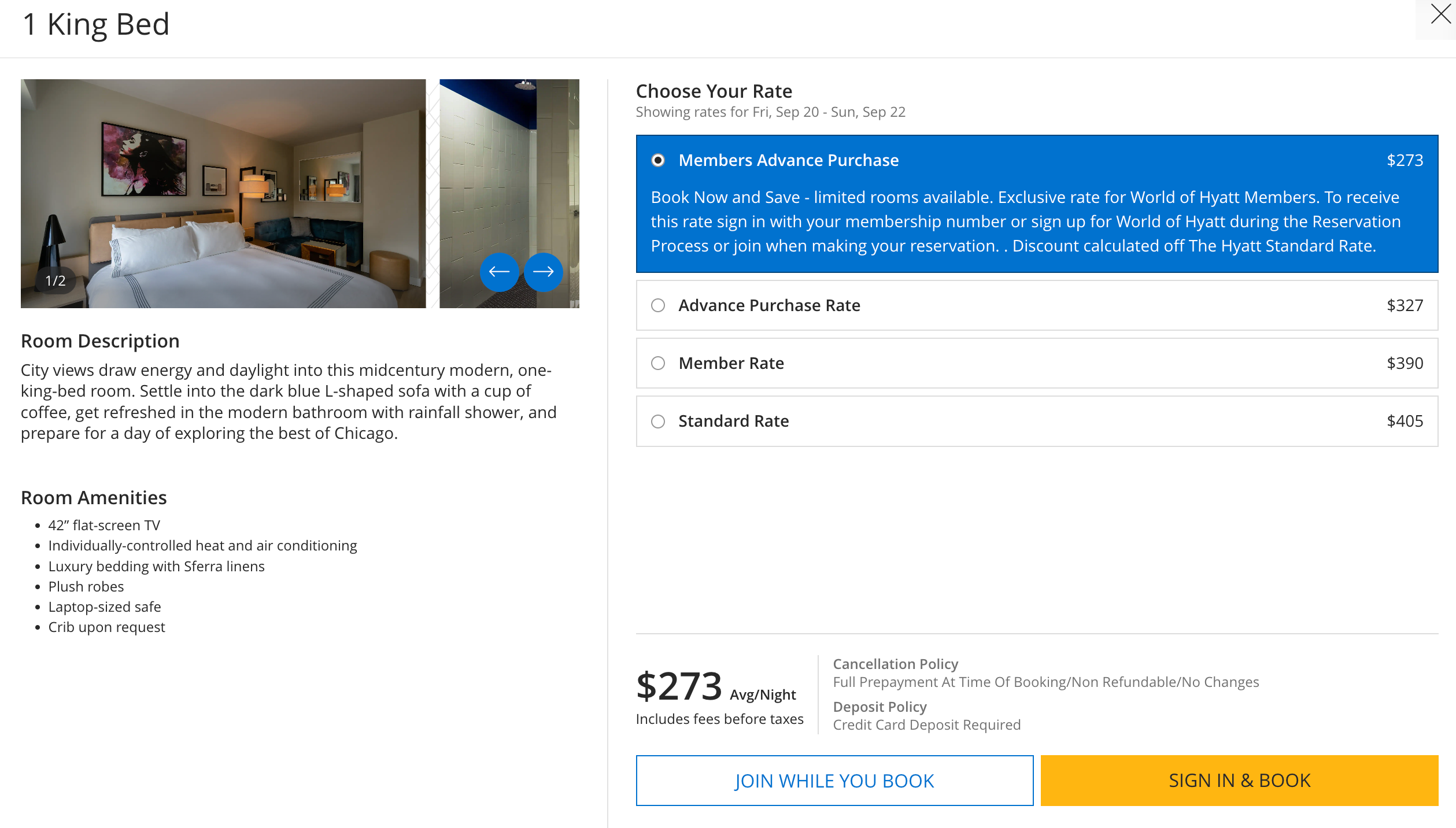Click the Deposit Policy heading
The image size is (1456, 828).
(x=879, y=707)
